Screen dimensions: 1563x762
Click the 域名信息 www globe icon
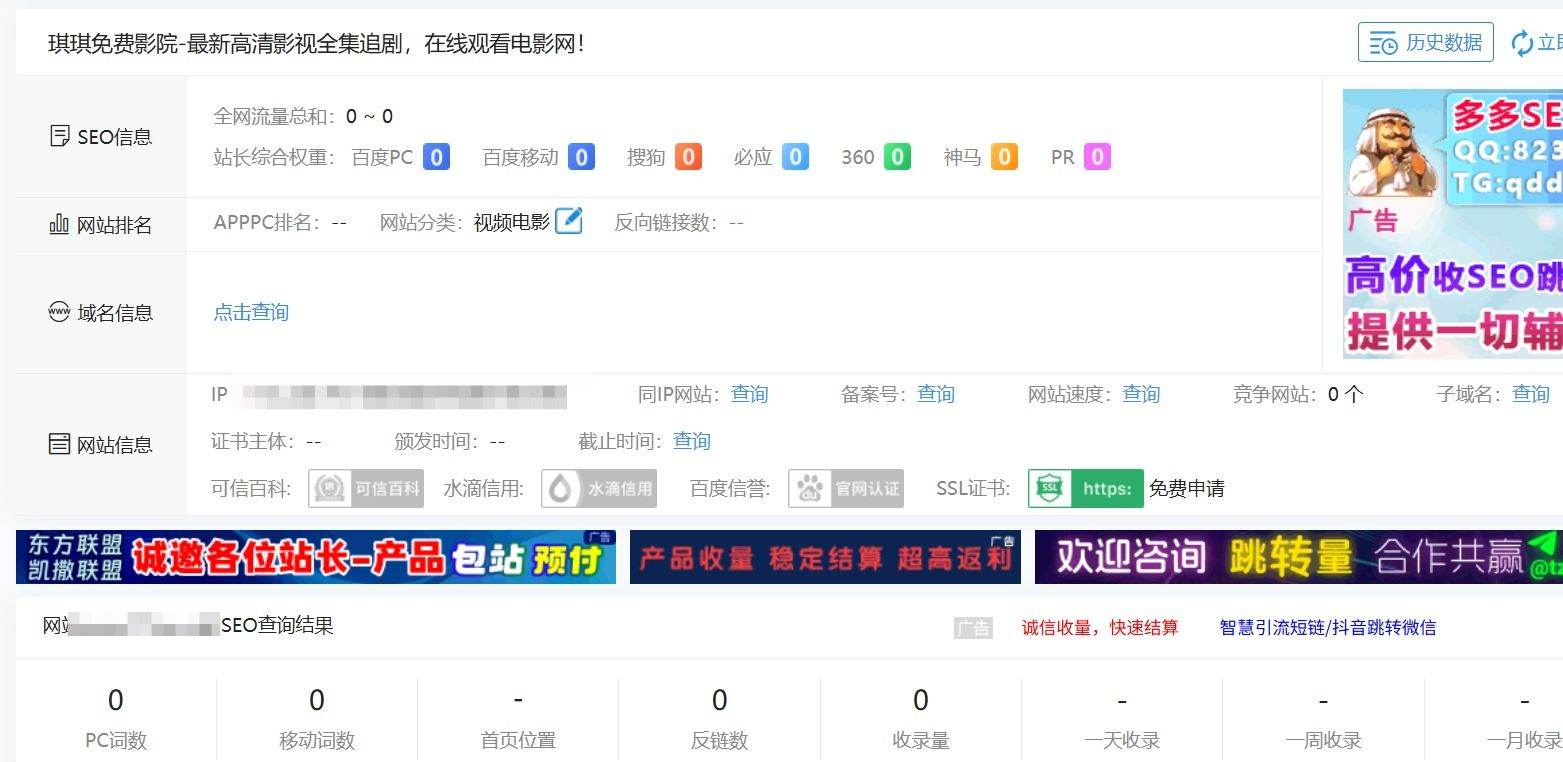60,312
